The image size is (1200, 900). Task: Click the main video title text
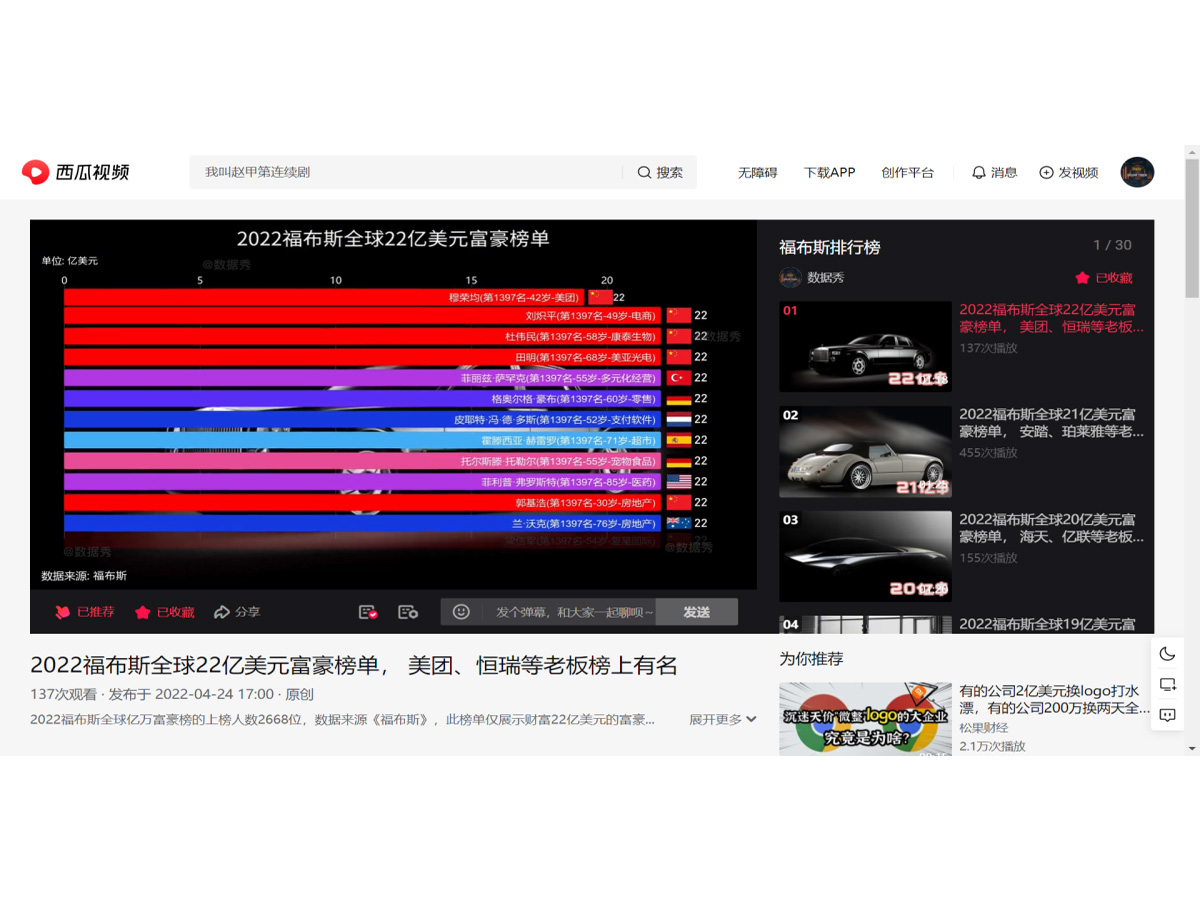(354, 665)
